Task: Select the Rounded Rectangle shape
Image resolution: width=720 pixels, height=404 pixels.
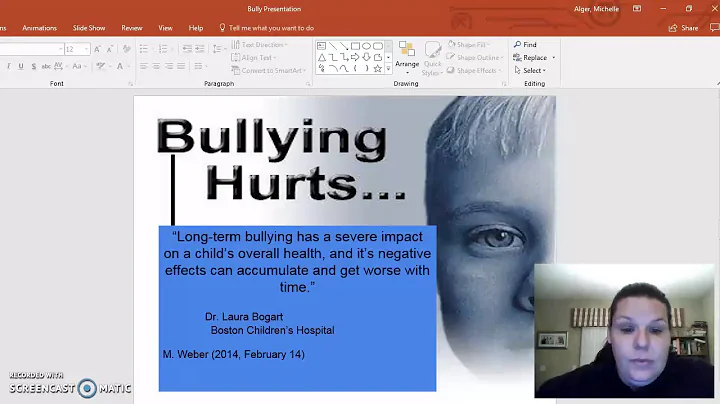Action: click(x=377, y=46)
